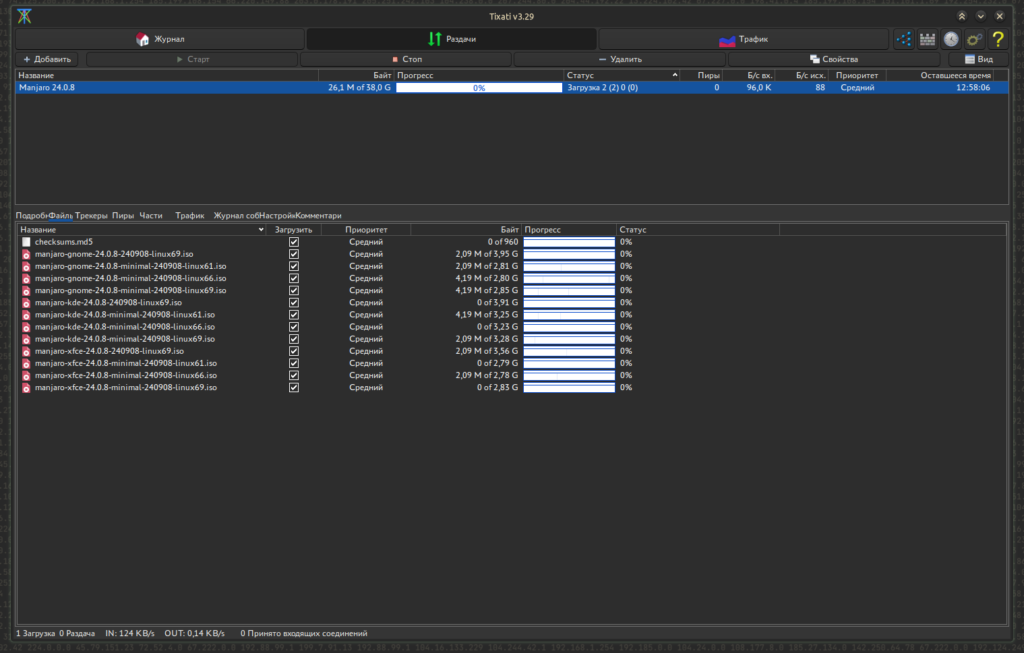Click the Статус column sort arrow

[675, 75]
